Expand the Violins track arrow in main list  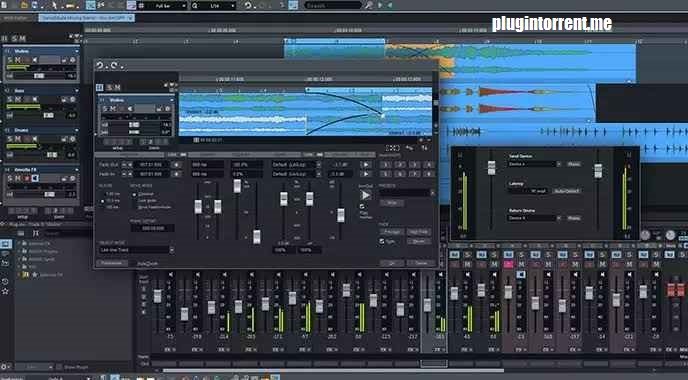click(x=77, y=51)
